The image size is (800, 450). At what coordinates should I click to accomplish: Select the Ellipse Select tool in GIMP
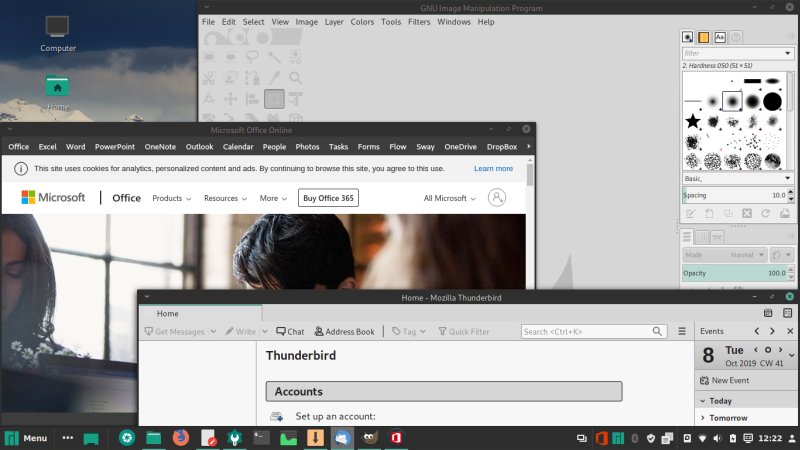point(231,57)
